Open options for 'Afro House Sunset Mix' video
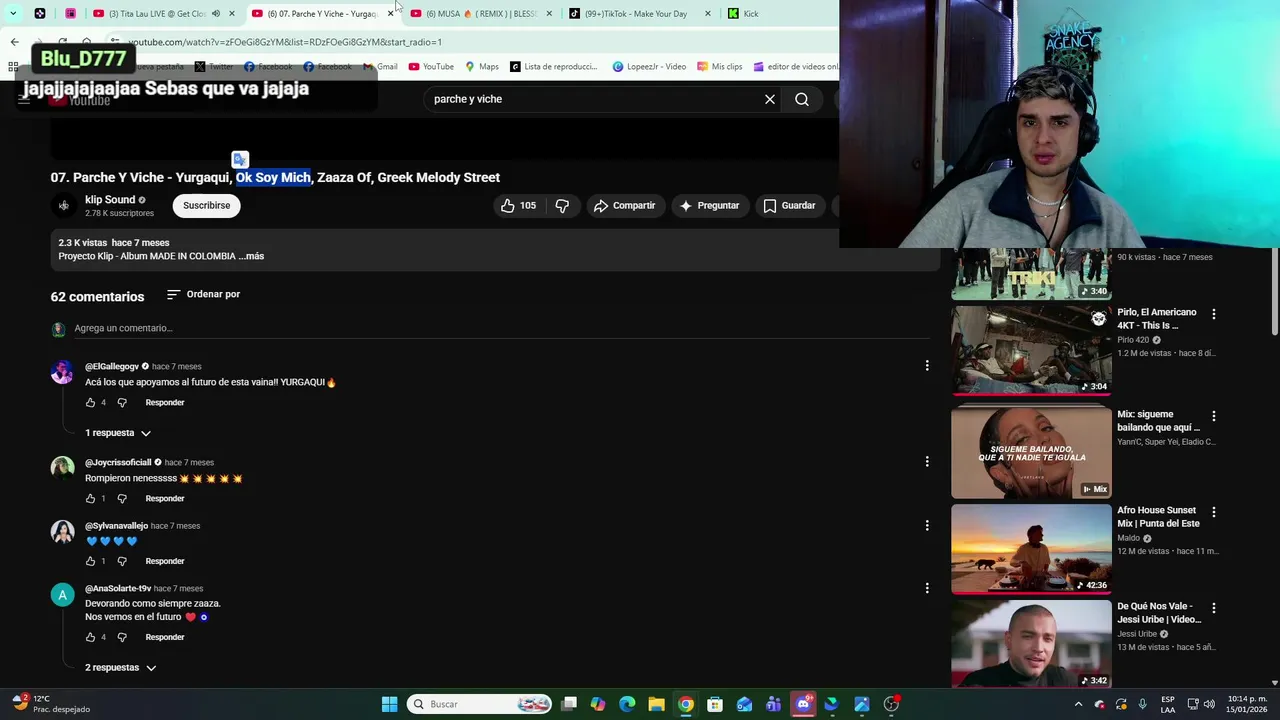Screen dimensions: 1280x720 click(1214, 512)
